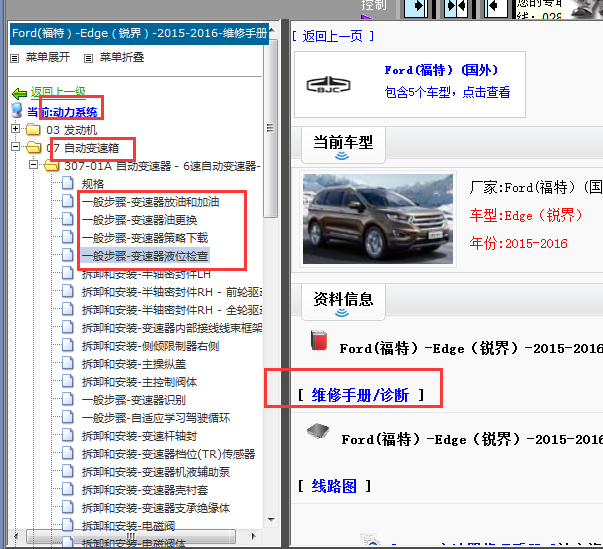This screenshot has height=549, width=603.
Task: Click the 返回上一页 link
Action: (333, 36)
